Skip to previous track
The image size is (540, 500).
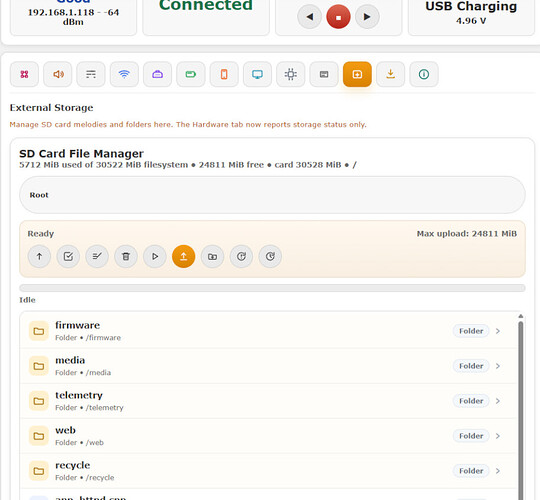(x=310, y=17)
